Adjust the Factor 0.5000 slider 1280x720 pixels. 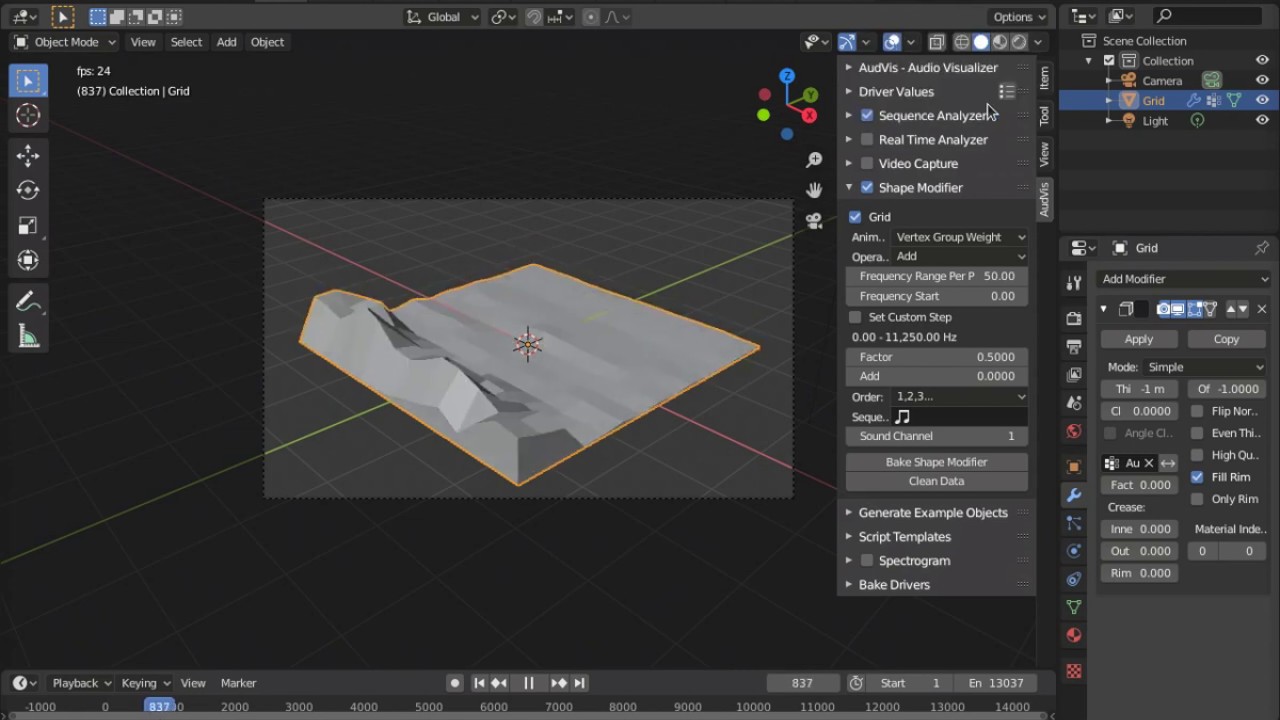tap(936, 357)
